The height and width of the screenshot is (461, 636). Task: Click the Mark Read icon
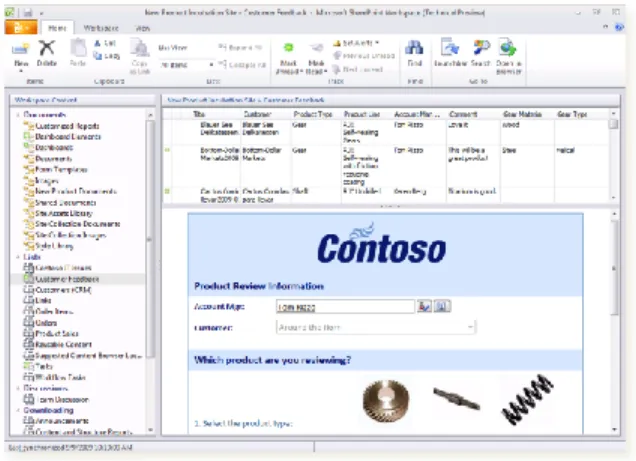coord(316,48)
